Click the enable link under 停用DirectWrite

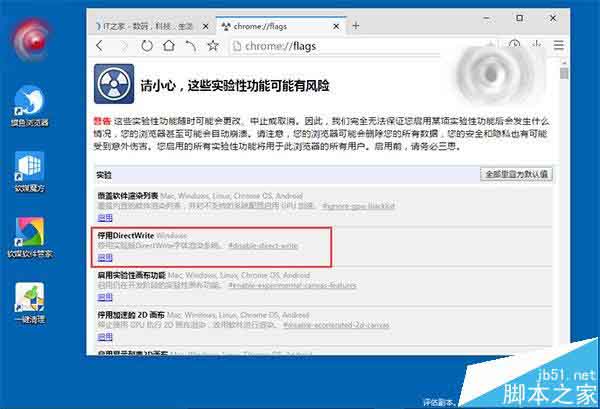(105, 257)
